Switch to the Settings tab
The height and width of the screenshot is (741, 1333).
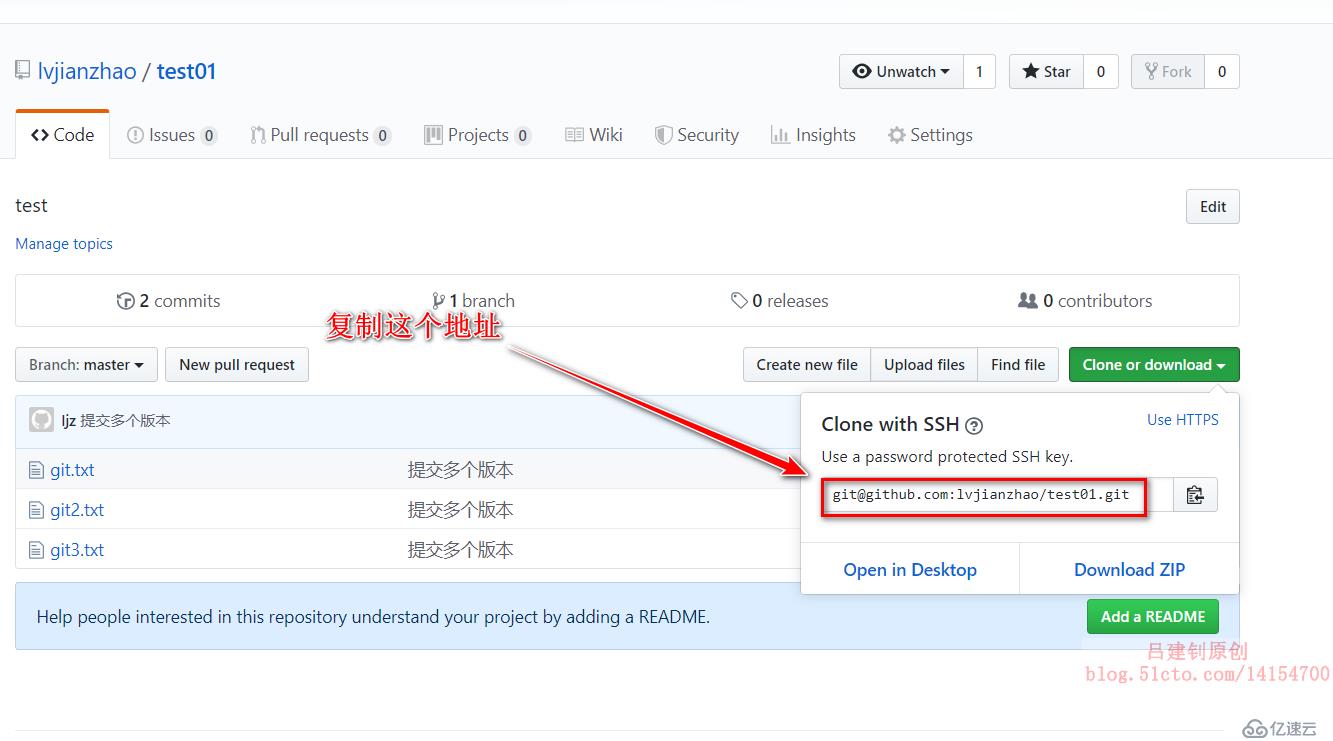930,135
